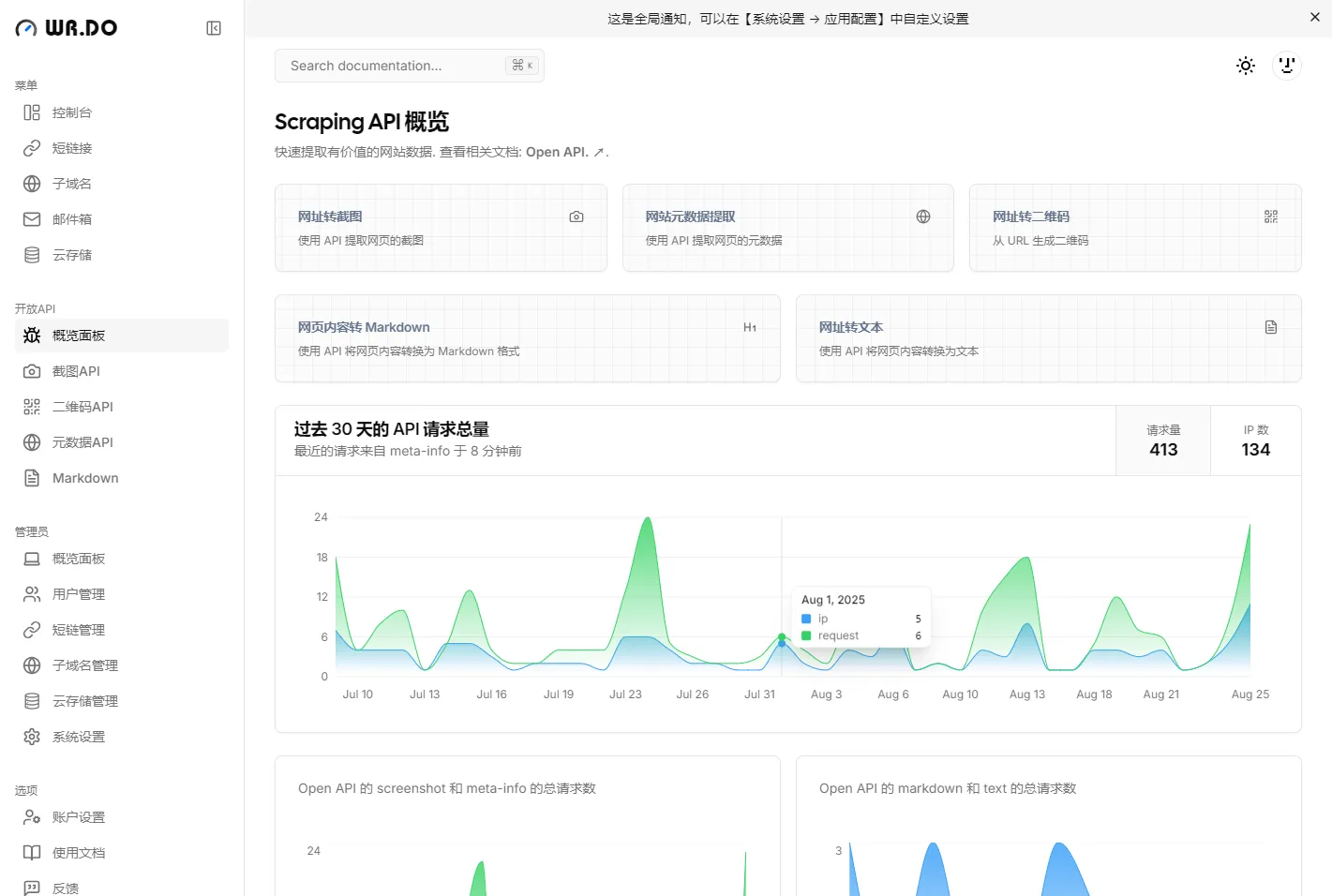Open 控制台 in the sidebar

click(122, 112)
